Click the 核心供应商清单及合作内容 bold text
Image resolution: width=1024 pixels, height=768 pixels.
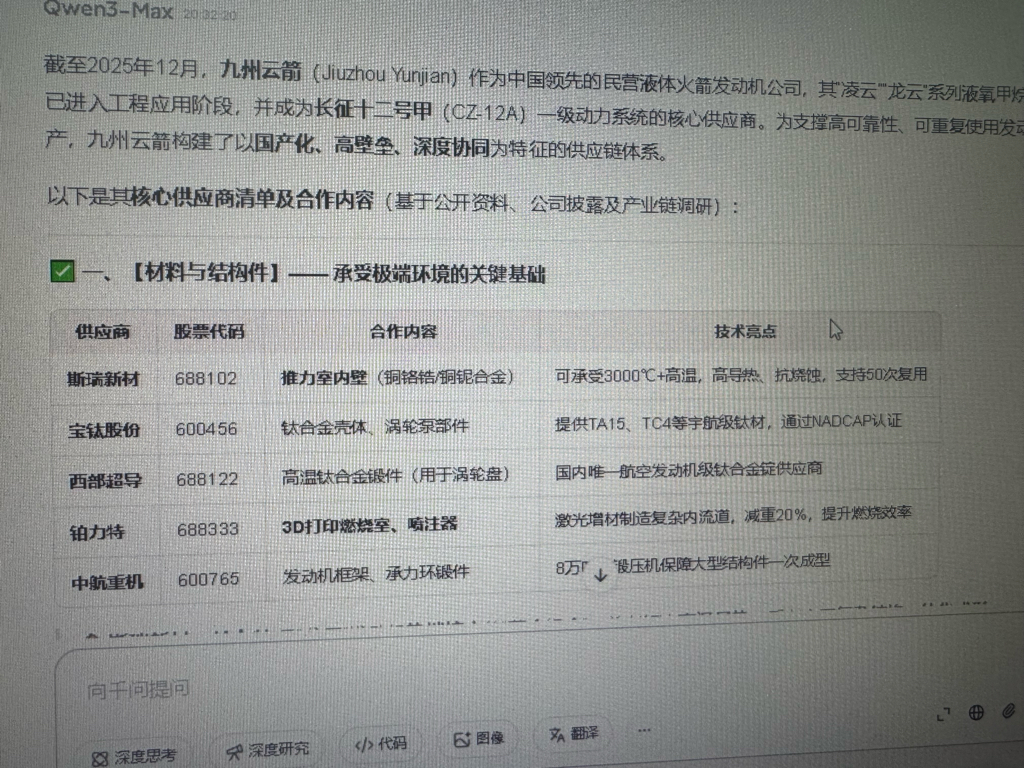point(252,198)
